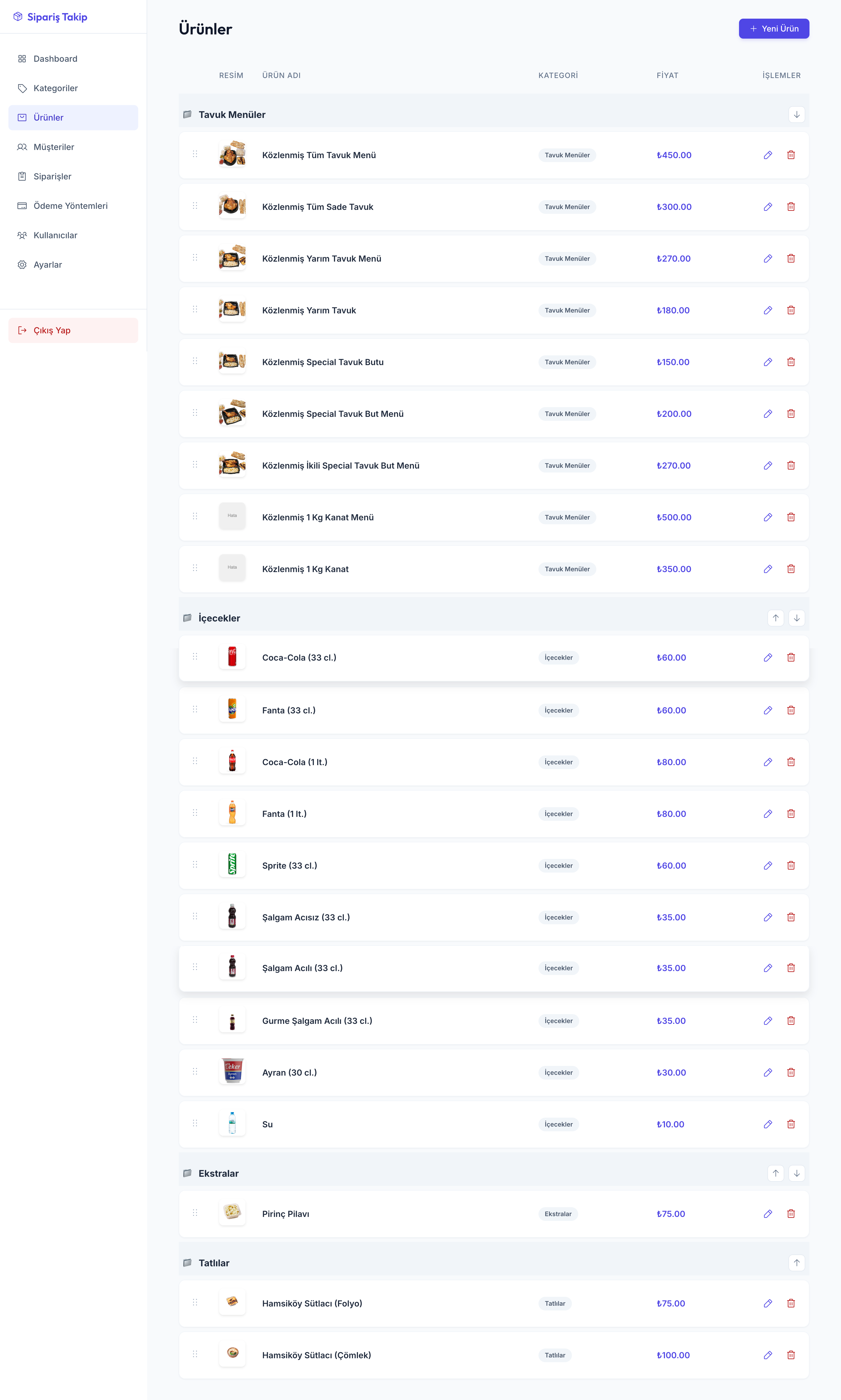Edit Közlenmiş Tüm Tavuk Menü product
841x1400 pixels.
point(768,155)
